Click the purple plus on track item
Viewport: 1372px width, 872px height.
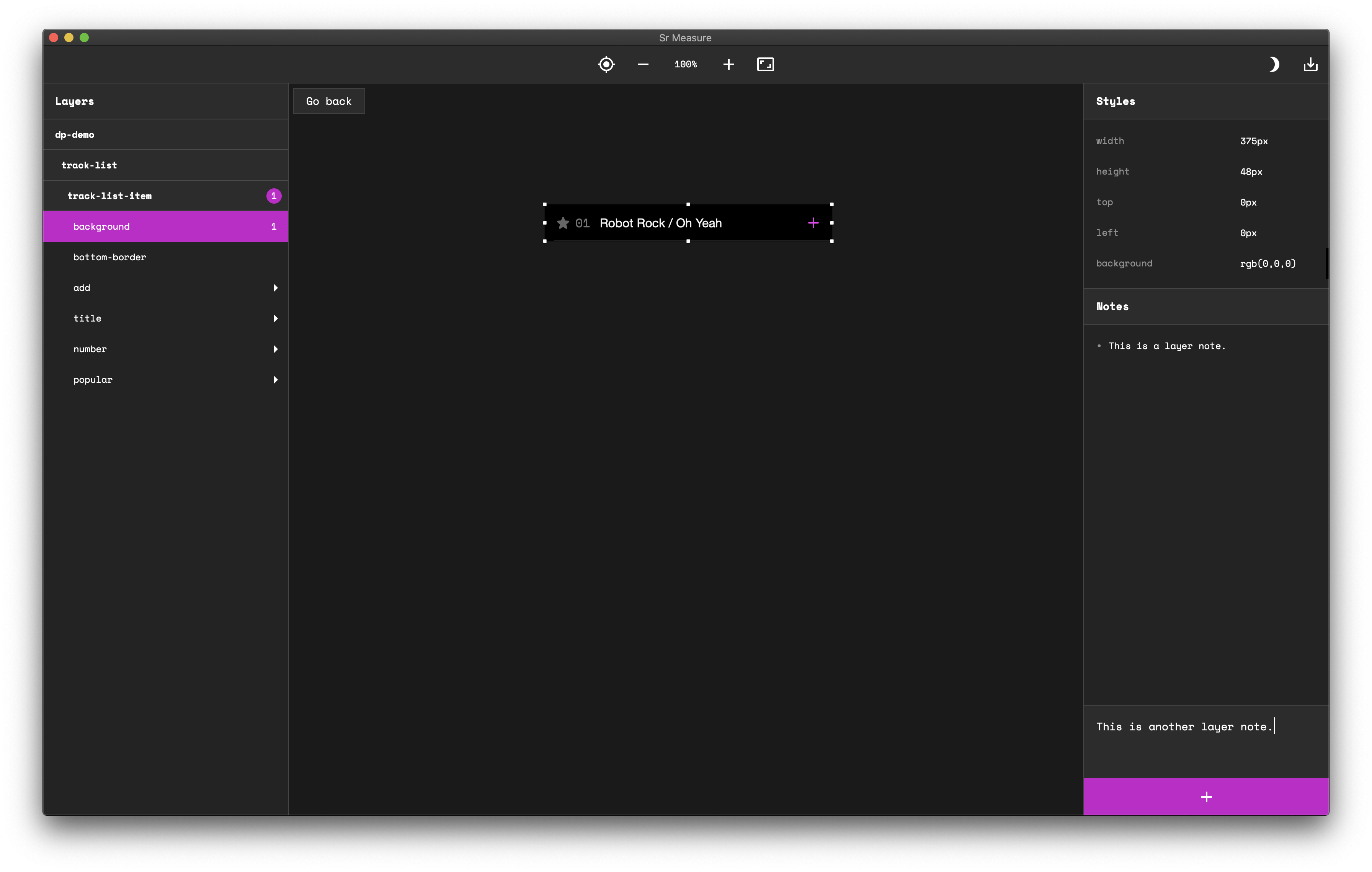click(813, 223)
